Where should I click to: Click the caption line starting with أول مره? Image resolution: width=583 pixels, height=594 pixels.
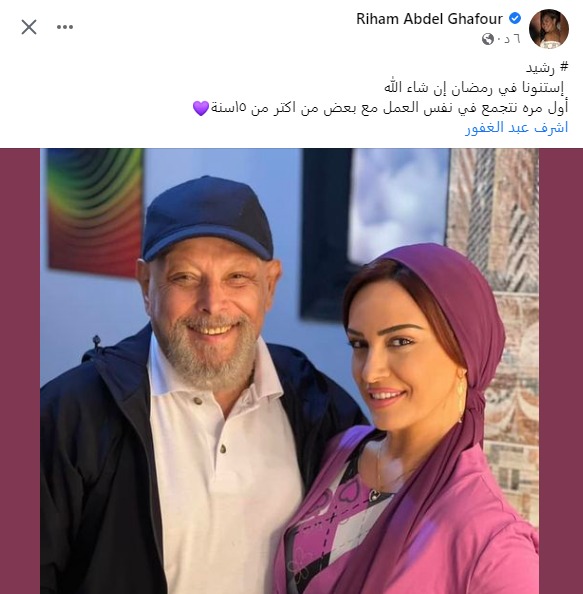pyautogui.click(x=381, y=108)
